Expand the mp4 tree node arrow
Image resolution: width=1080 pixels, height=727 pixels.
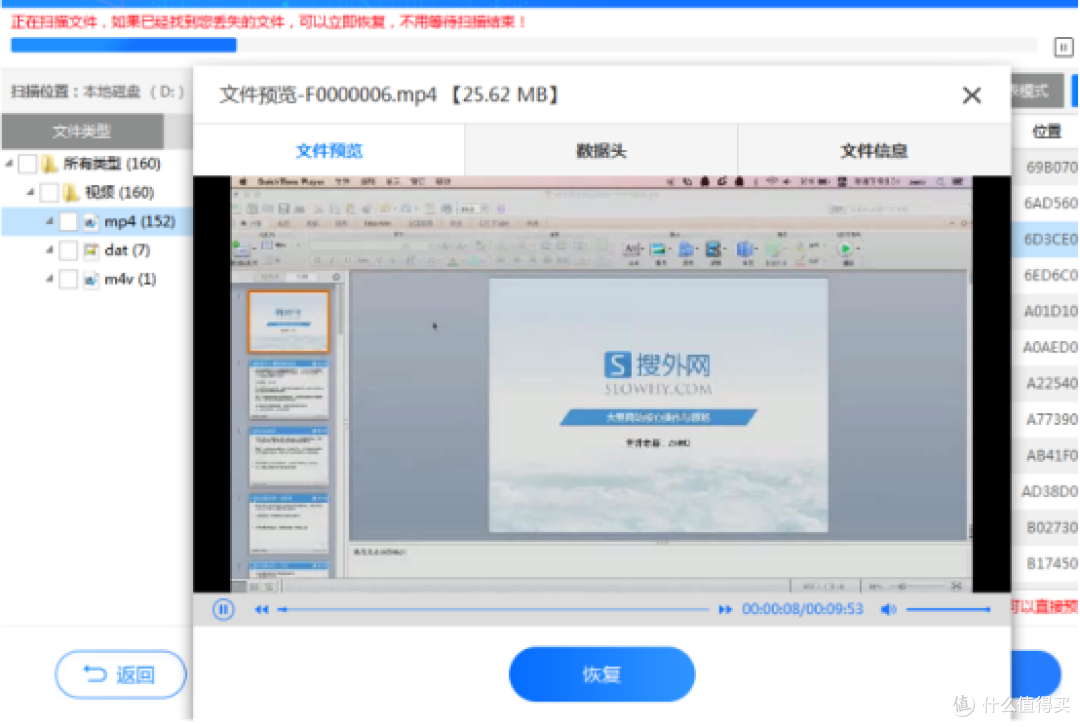50,221
